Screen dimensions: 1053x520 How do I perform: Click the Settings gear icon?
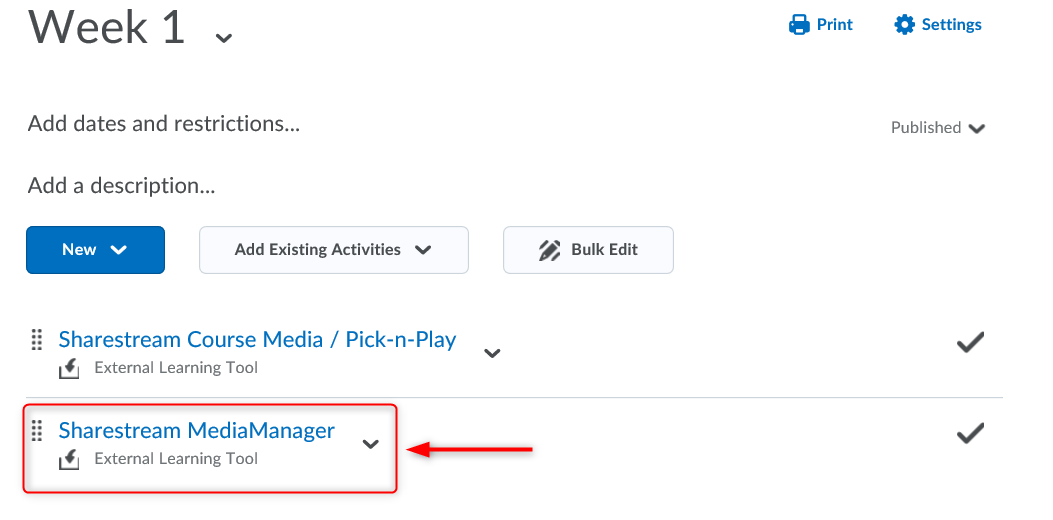[x=905, y=25]
